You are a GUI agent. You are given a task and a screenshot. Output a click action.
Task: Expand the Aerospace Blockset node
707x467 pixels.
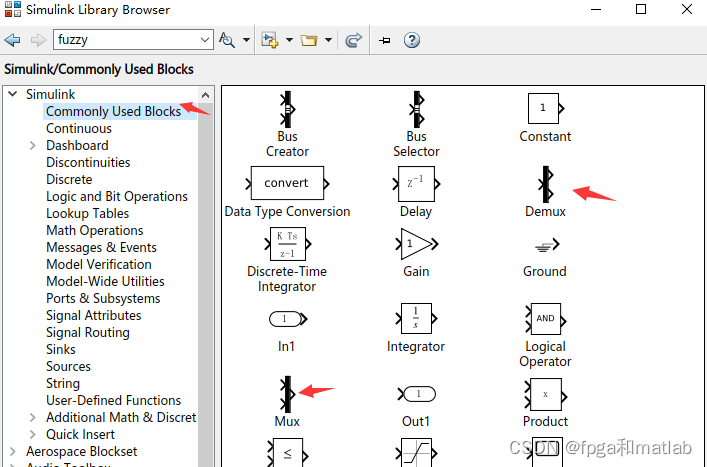pos(13,451)
